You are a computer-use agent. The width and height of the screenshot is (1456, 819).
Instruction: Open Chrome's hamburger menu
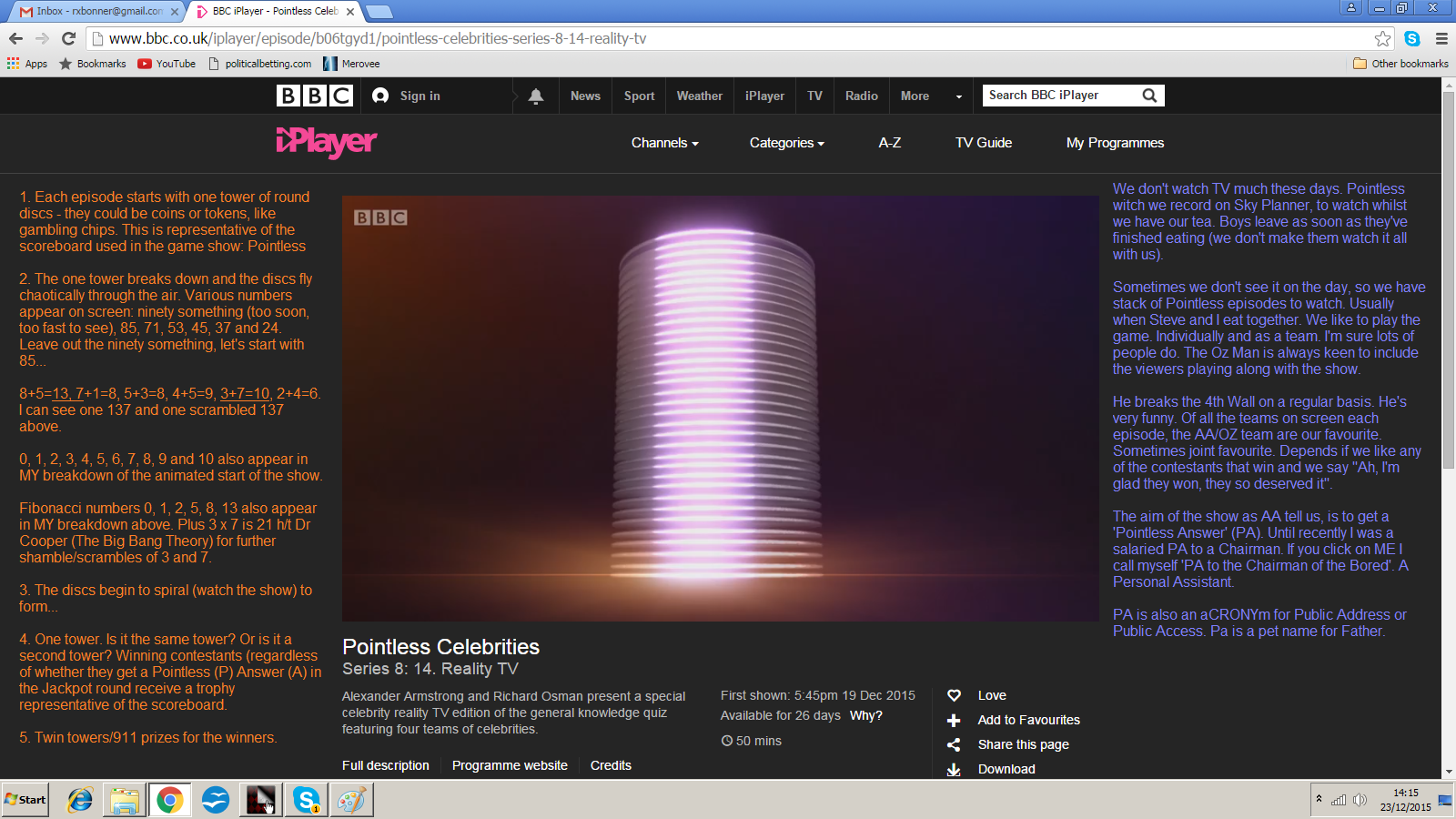pos(1441,38)
